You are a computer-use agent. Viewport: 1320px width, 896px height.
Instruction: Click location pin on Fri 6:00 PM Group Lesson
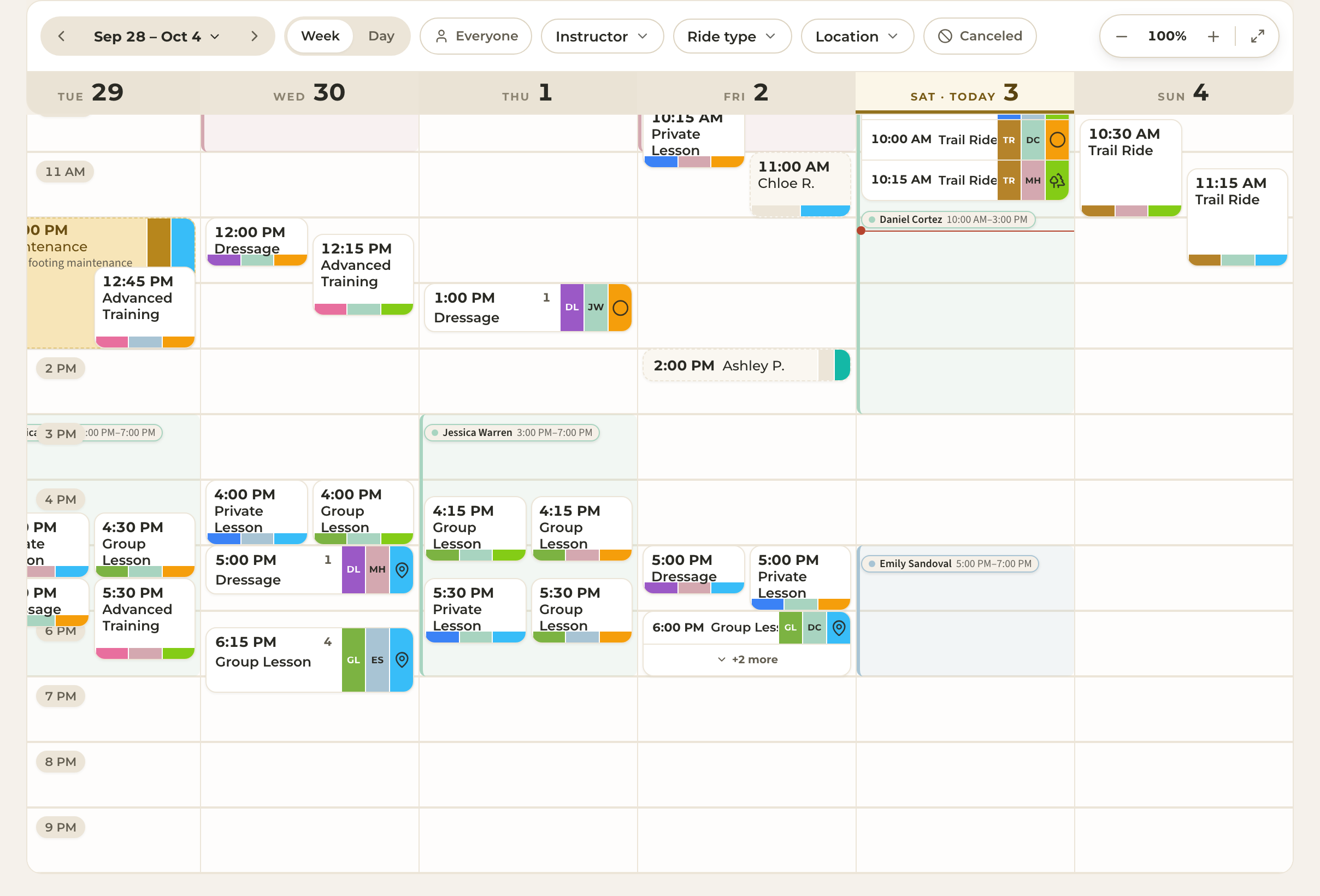point(838,627)
